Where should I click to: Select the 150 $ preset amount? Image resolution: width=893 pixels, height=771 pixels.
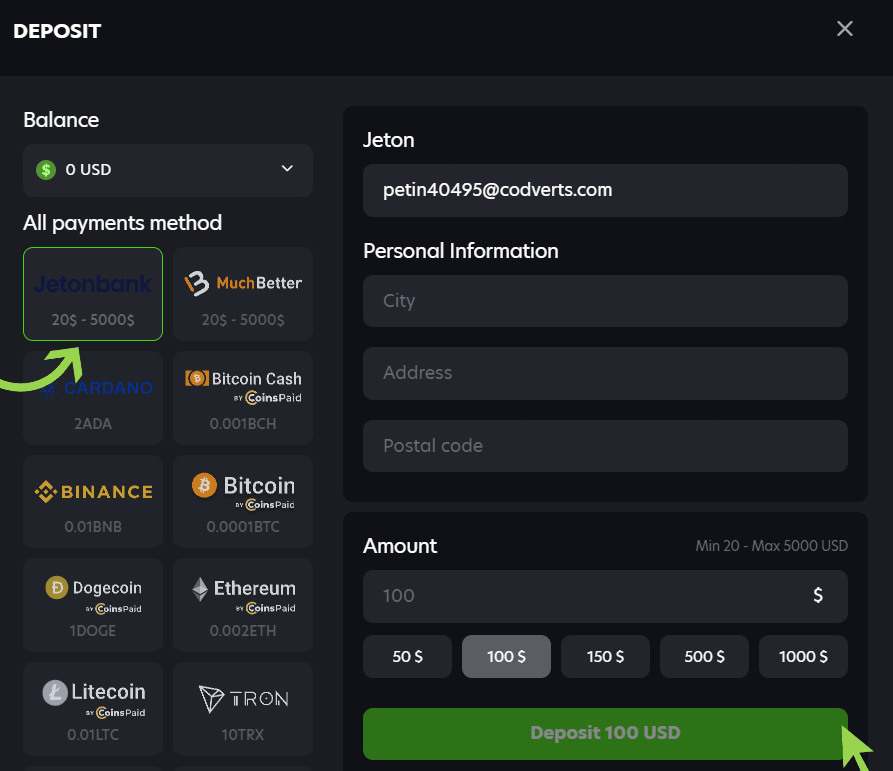pos(605,657)
